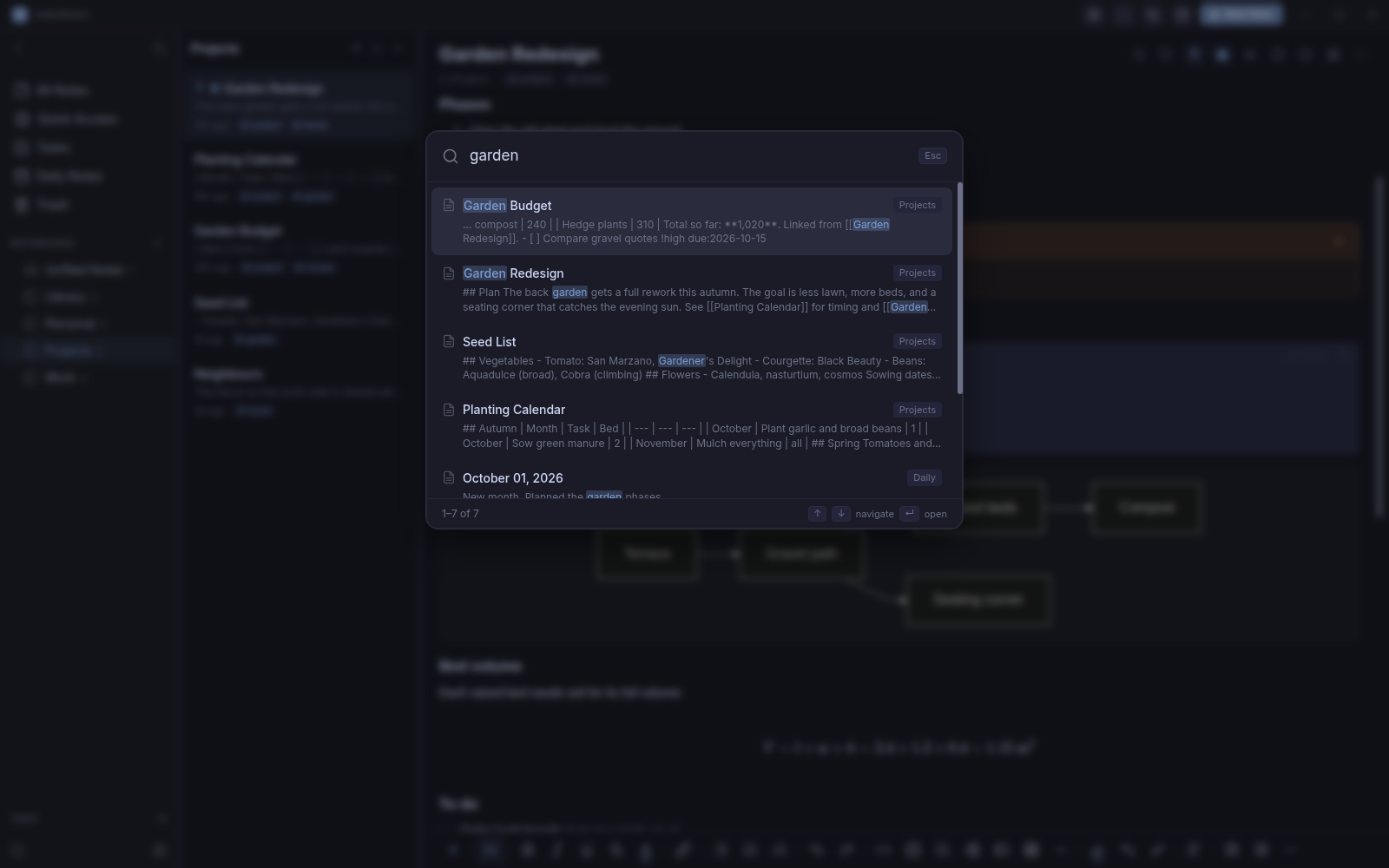This screenshot has width=1389, height=868.
Task: Click the document icon beside Planting Calendar
Action: [x=449, y=410]
